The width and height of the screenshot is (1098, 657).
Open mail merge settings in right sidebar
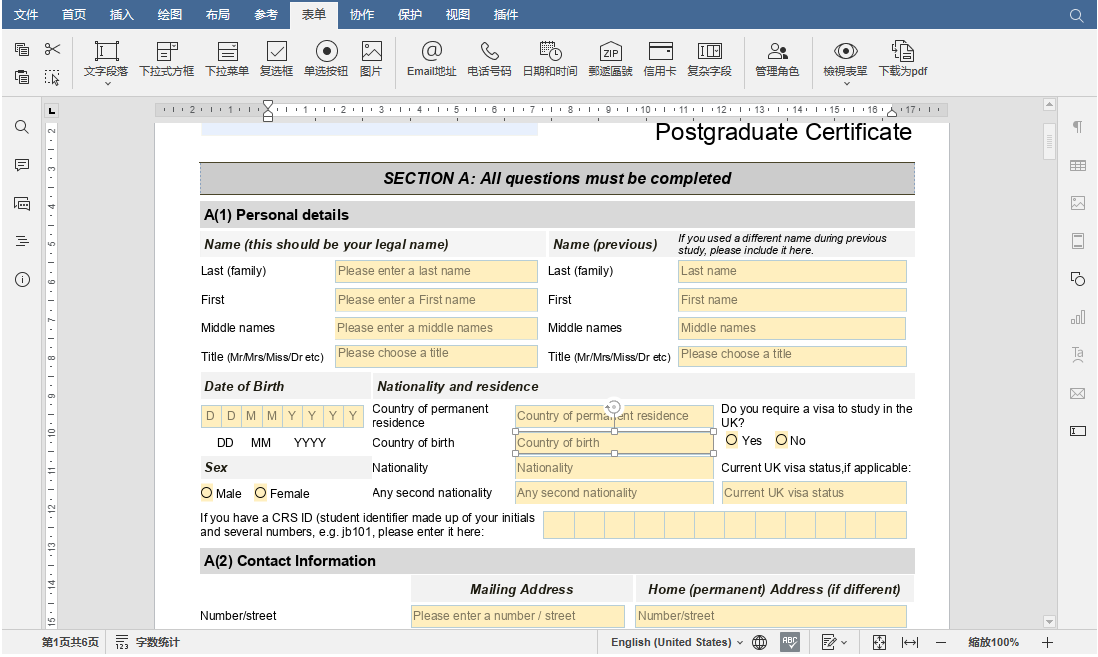coord(1078,393)
